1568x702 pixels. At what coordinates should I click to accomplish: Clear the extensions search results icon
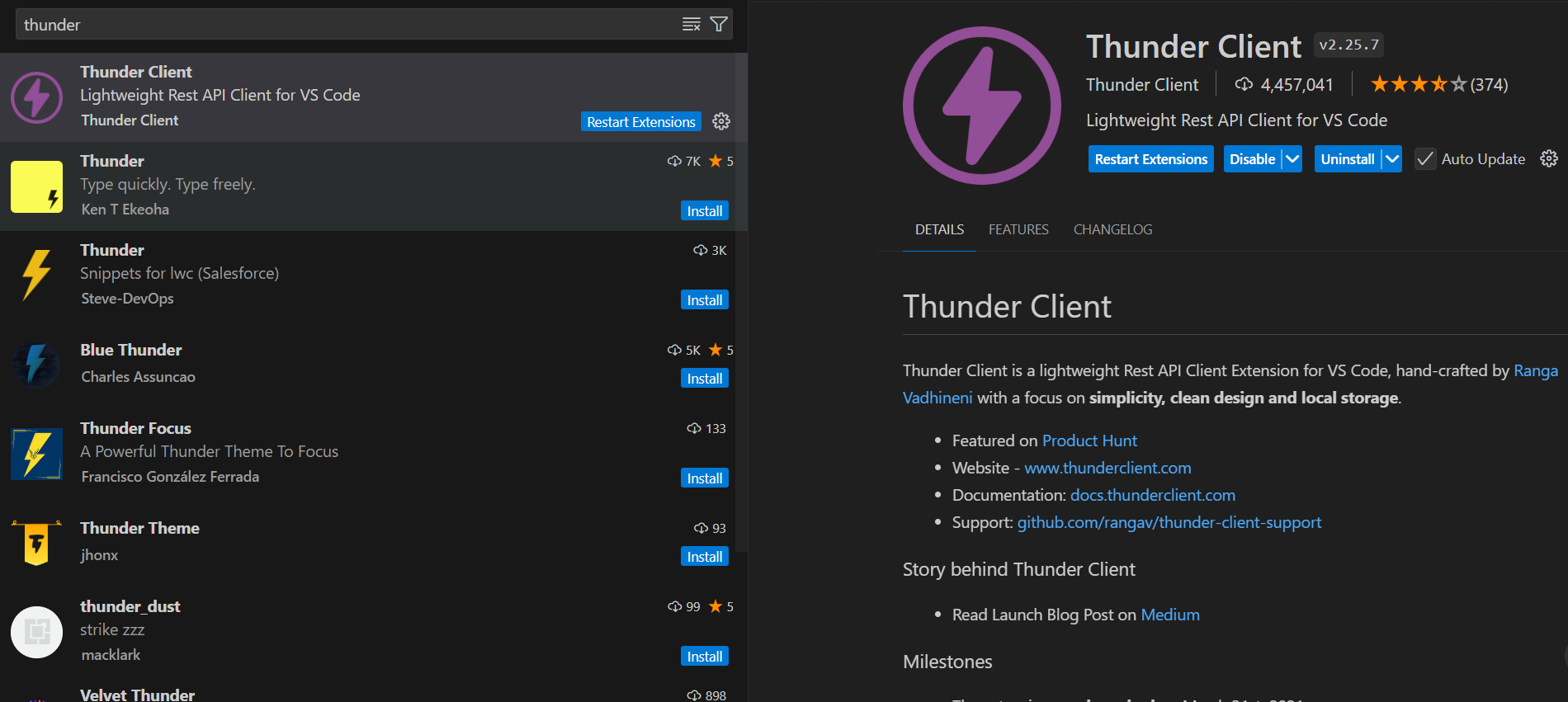(x=692, y=25)
